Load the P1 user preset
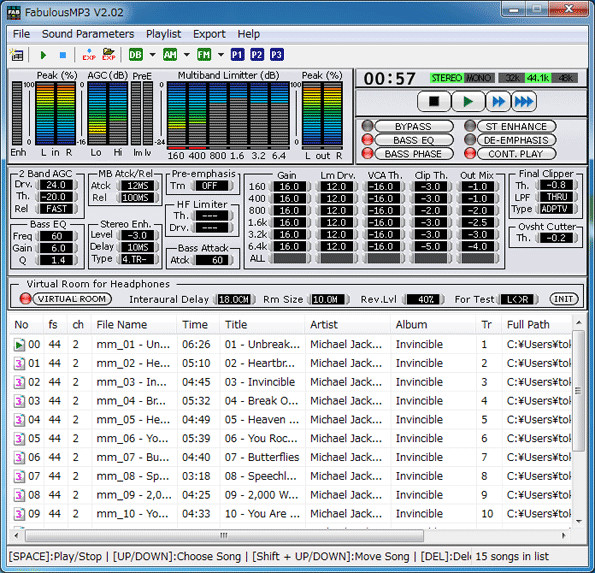 pyautogui.click(x=237, y=55)
